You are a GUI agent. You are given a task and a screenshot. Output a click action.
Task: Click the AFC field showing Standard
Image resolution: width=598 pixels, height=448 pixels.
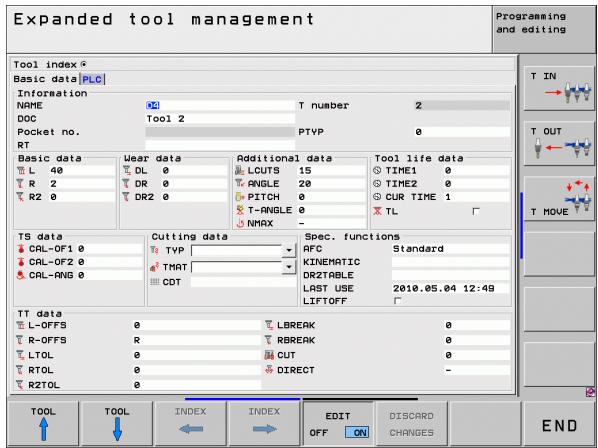450,249
